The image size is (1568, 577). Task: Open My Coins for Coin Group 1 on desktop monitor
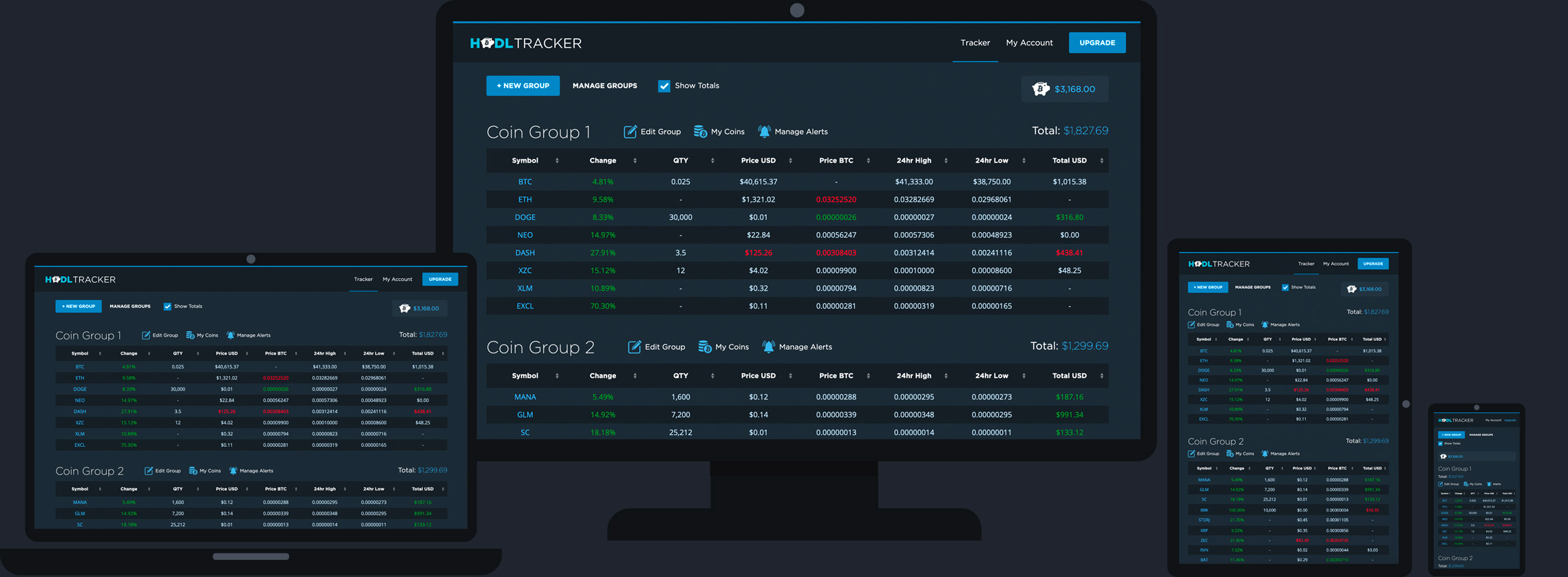point(719,132)
